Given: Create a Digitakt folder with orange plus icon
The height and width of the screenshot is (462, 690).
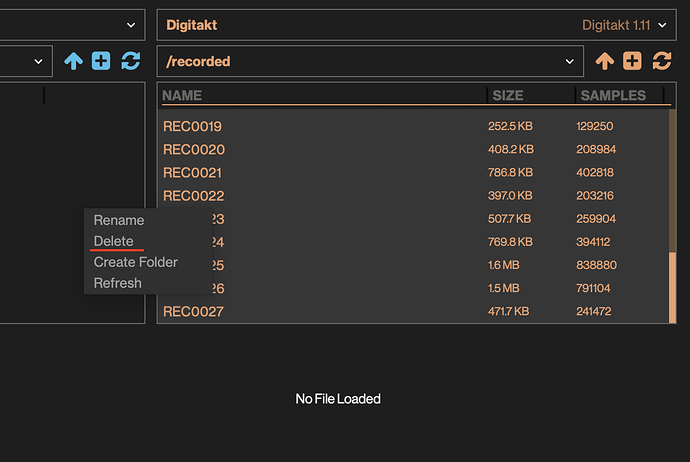Looking at the screenshot, I should pyautogui.click(x=632, y=61).
